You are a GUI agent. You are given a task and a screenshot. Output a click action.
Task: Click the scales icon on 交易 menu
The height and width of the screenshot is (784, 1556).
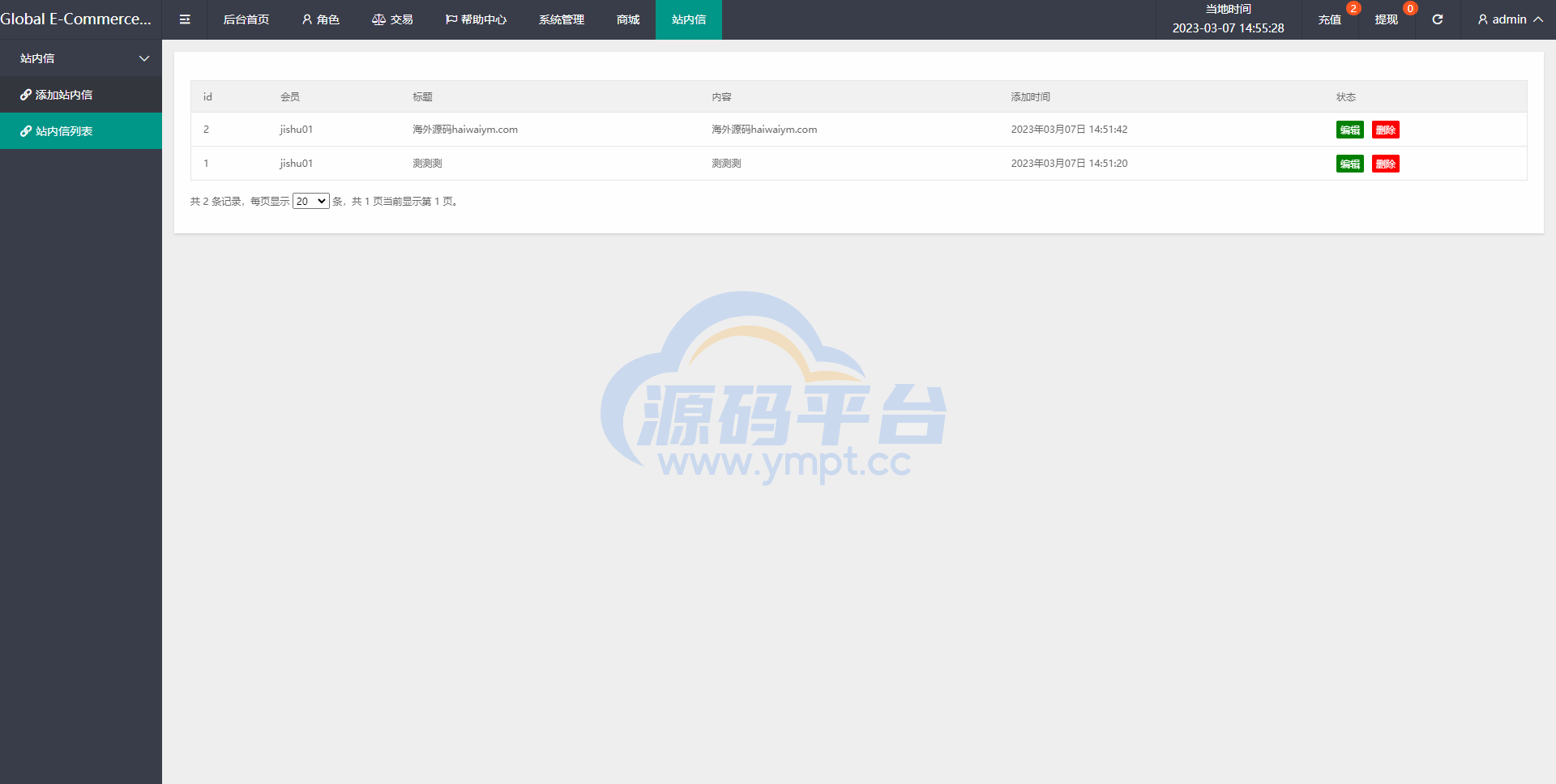[378, 19]
